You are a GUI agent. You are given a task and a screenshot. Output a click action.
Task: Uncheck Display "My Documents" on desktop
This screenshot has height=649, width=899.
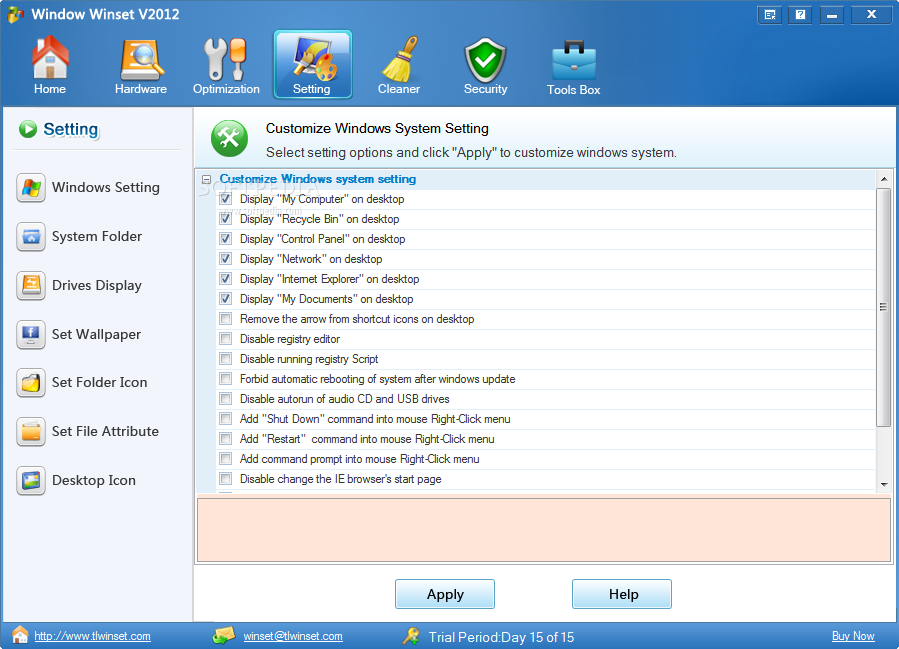(x=226, y=299)
